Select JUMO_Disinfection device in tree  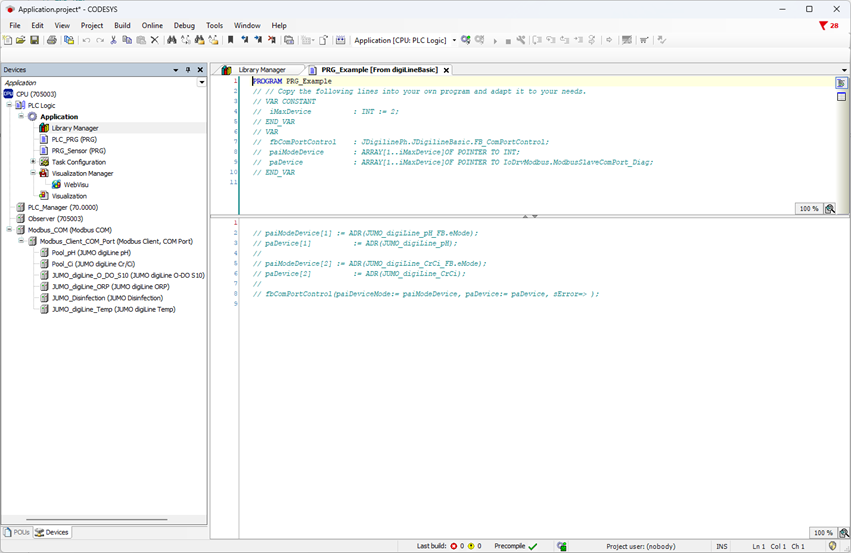(107, 298)
